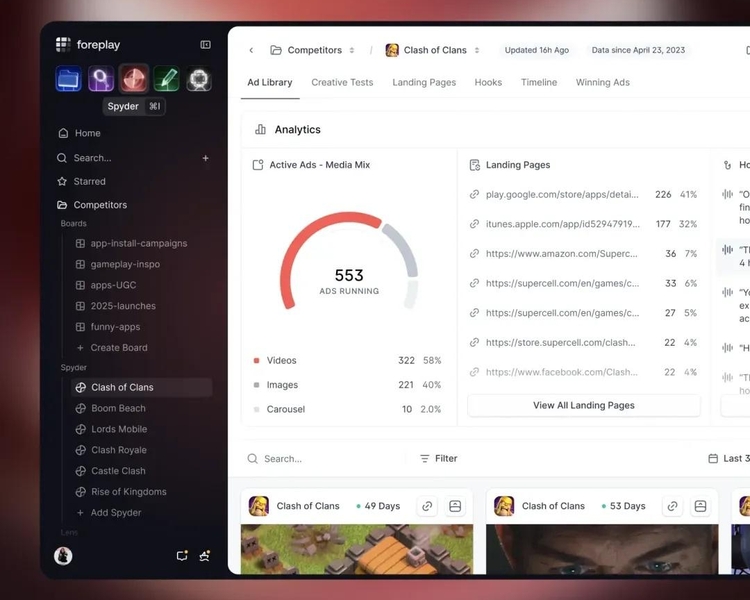Open the blue folder Swipe File app
Image resolution: width=750 pixels, height=600 pixels.
(x=69, y=78)
